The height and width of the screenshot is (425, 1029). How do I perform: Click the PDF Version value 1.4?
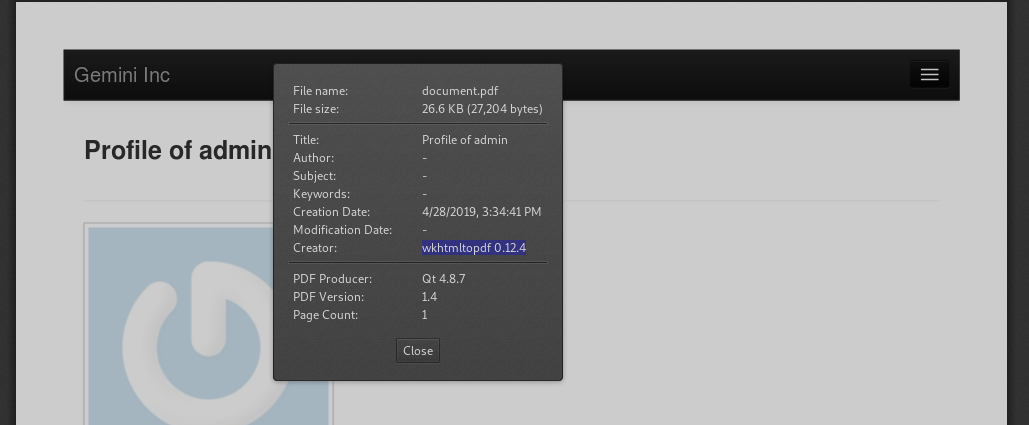pos(429,297)
